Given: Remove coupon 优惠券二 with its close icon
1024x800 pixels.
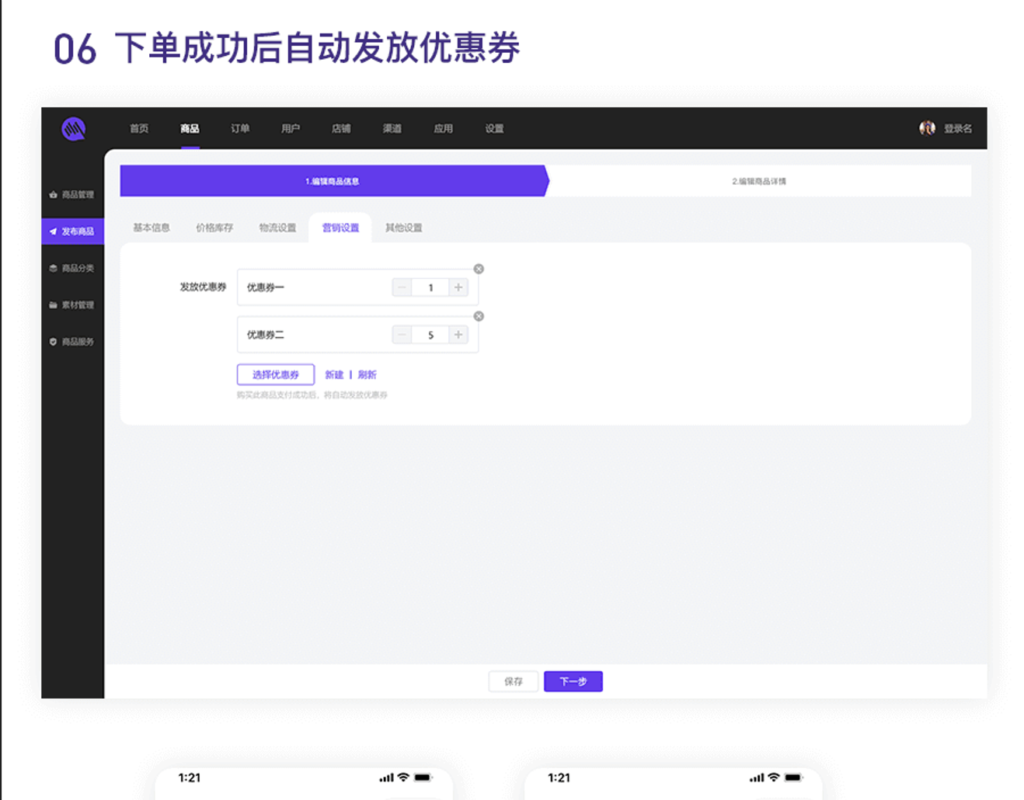Looking at the screenshot, I should (478, 315).
